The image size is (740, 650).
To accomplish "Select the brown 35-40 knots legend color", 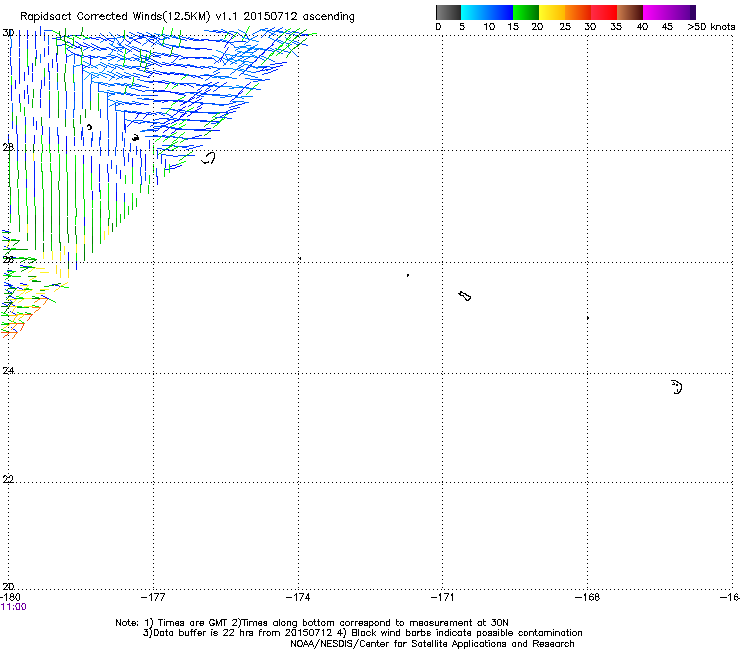I will (630, 12).
